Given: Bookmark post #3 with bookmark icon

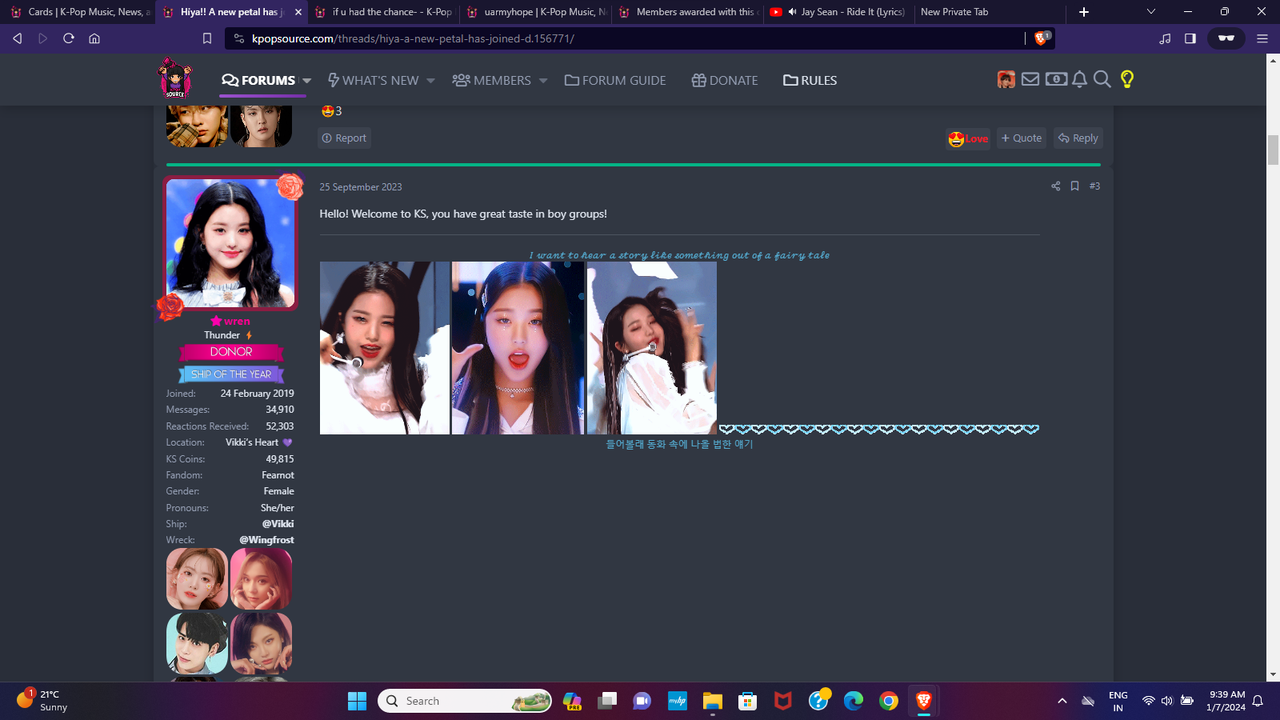Looking at the screenshot, I should click(1075, 186).
